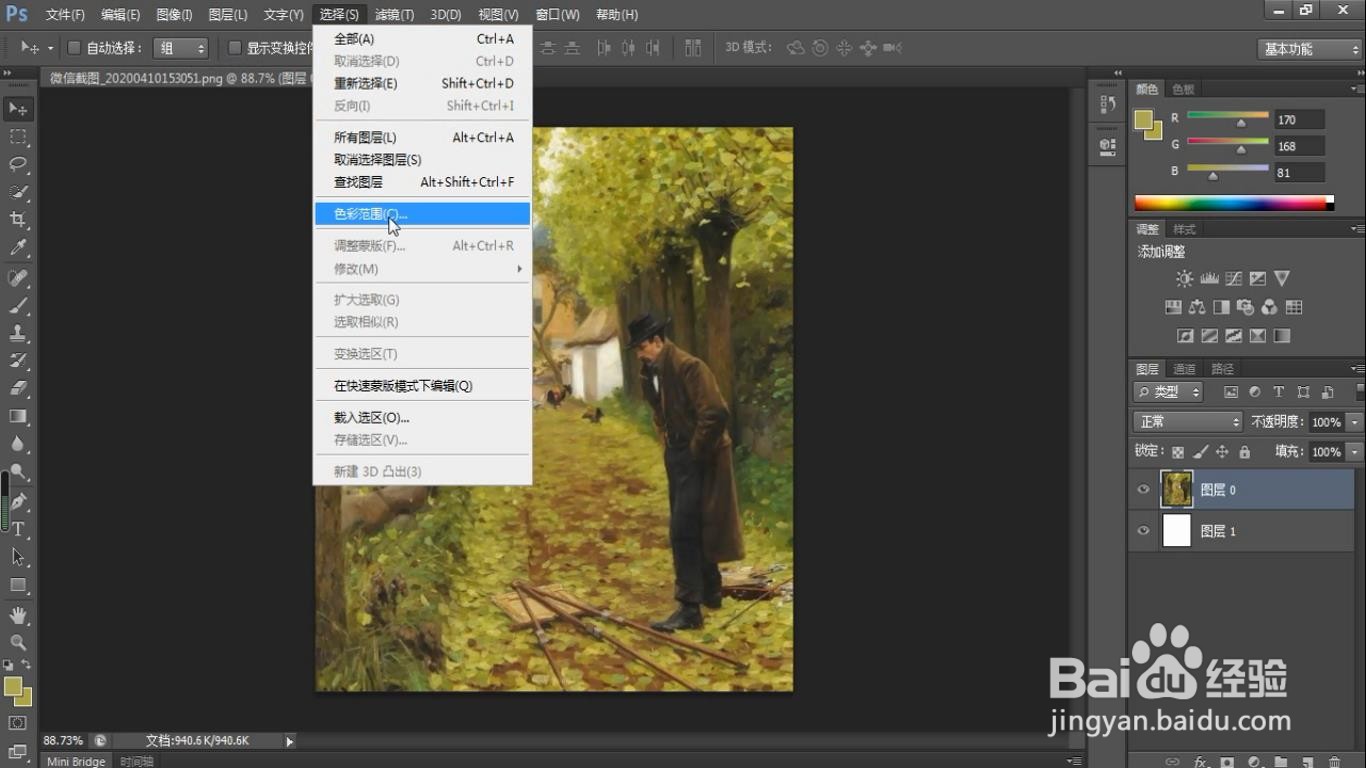Open the collapsed History panel icon
The width and height of the screenshot is (1366, 768).
pos(1107,103)
